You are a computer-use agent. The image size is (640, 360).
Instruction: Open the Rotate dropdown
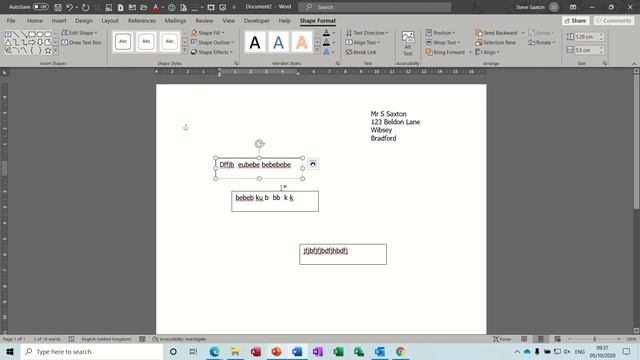coord(542,42)
